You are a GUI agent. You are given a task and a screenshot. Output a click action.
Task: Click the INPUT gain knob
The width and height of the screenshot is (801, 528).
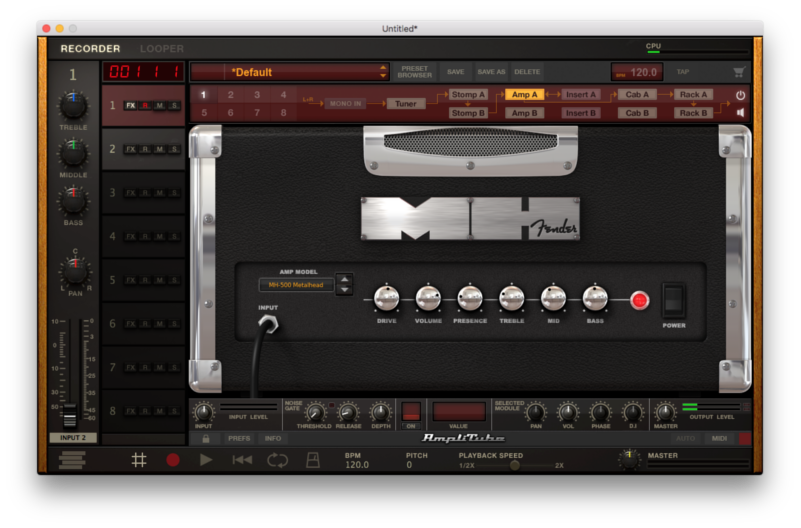click(x=203, y=412)
